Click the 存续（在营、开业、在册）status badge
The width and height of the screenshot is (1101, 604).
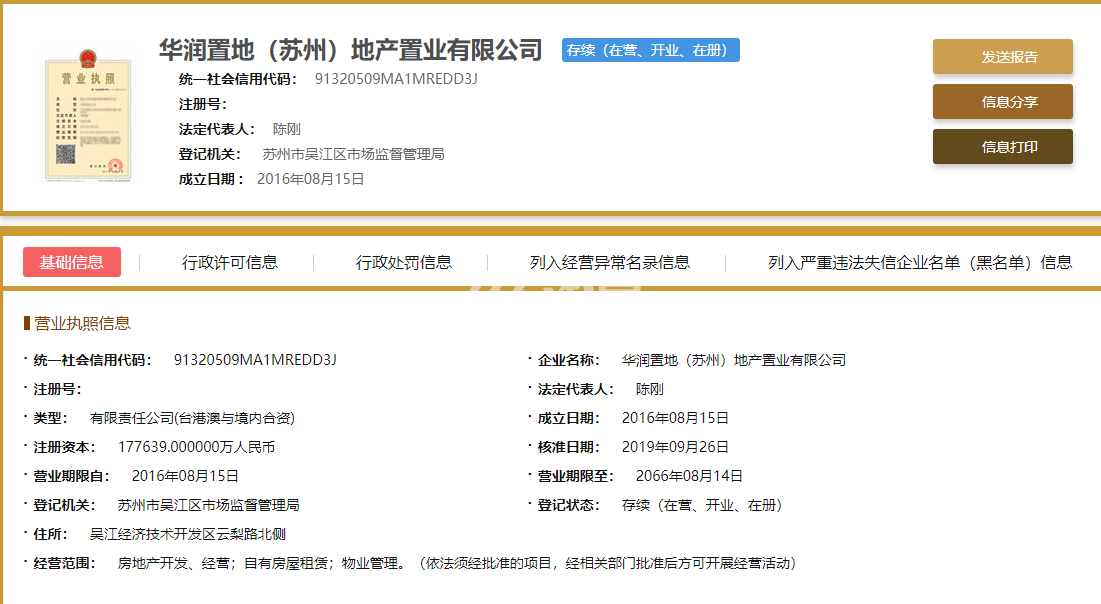coord(650,51)
